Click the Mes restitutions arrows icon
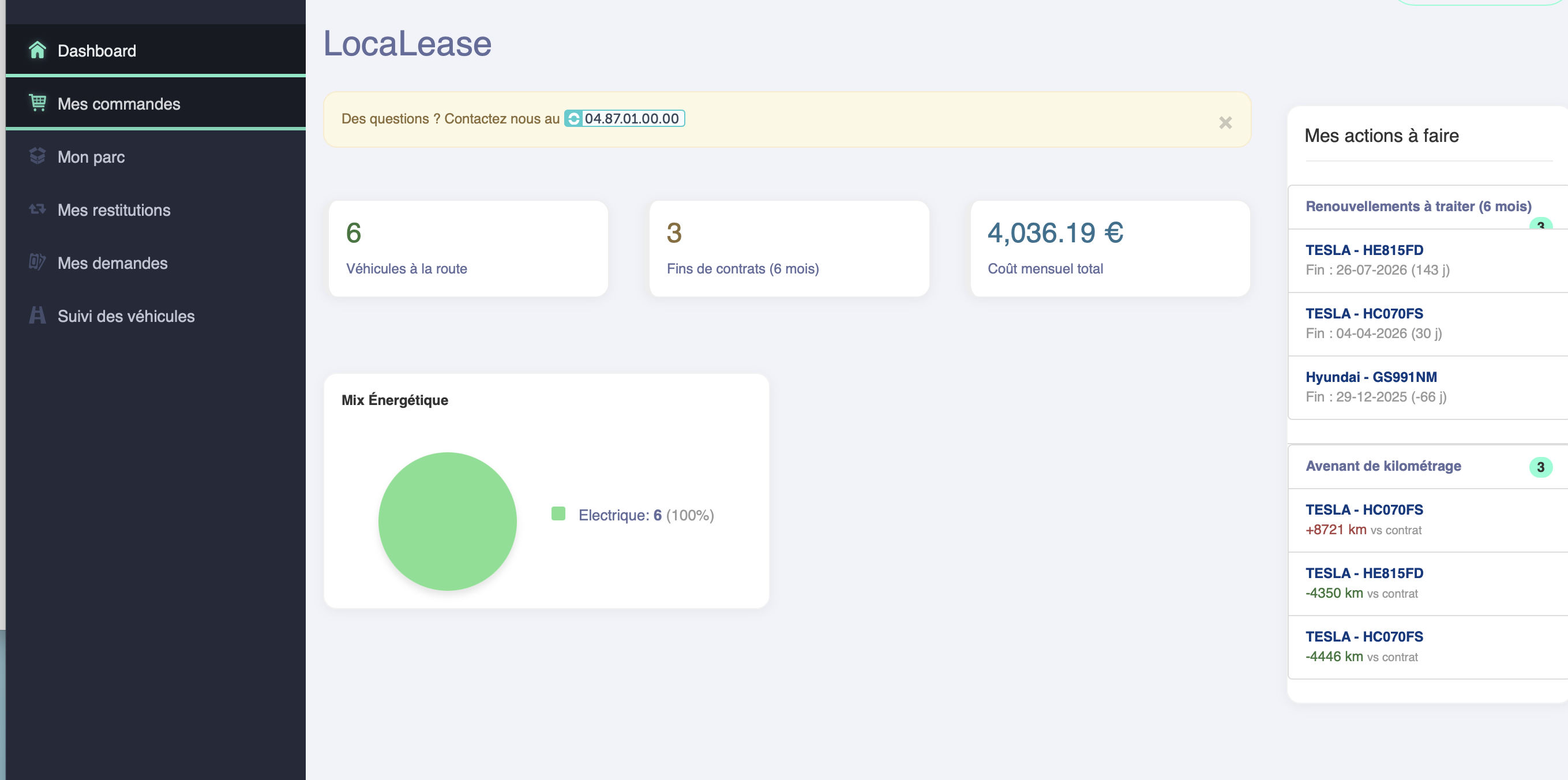 (37, 209)
